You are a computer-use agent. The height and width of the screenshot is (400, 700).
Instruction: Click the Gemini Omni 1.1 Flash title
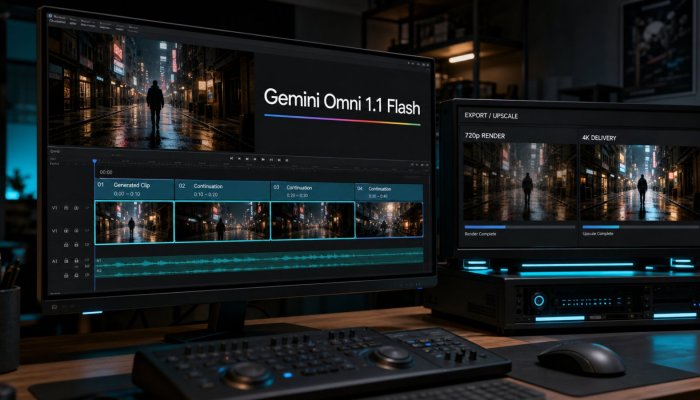coord(342,101)
